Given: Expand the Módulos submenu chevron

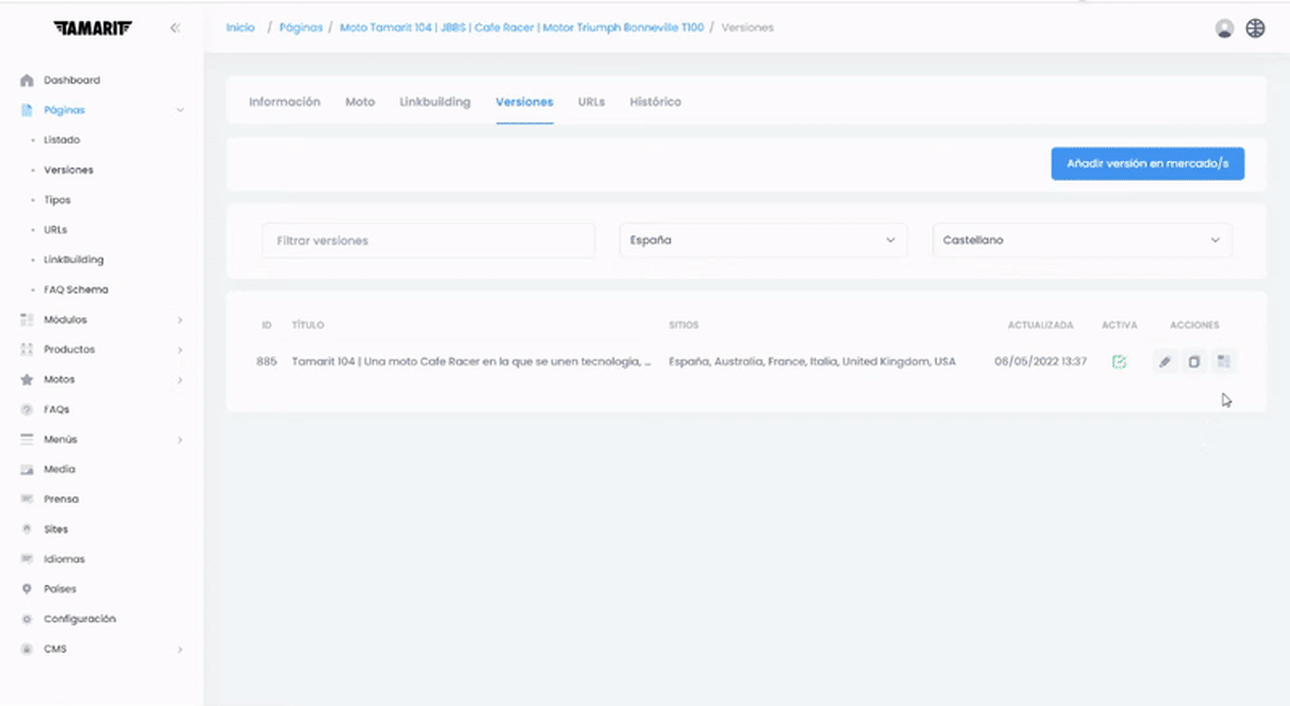Looking at the screenshot, I should click(180, 320).
